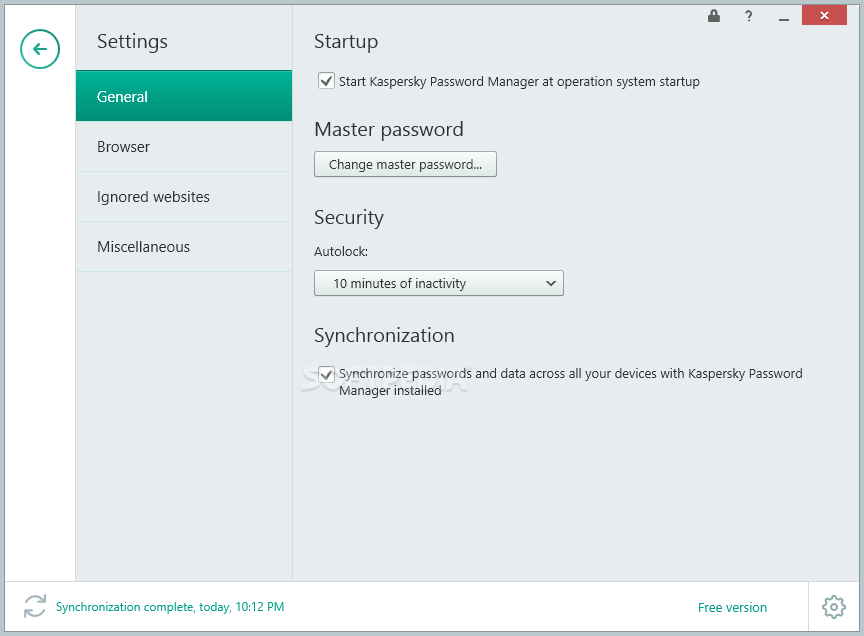Image resolution: width=864 pixels, height=636 pixels.
Task: Open settings via the gear icon
Action: click(834, 607)
